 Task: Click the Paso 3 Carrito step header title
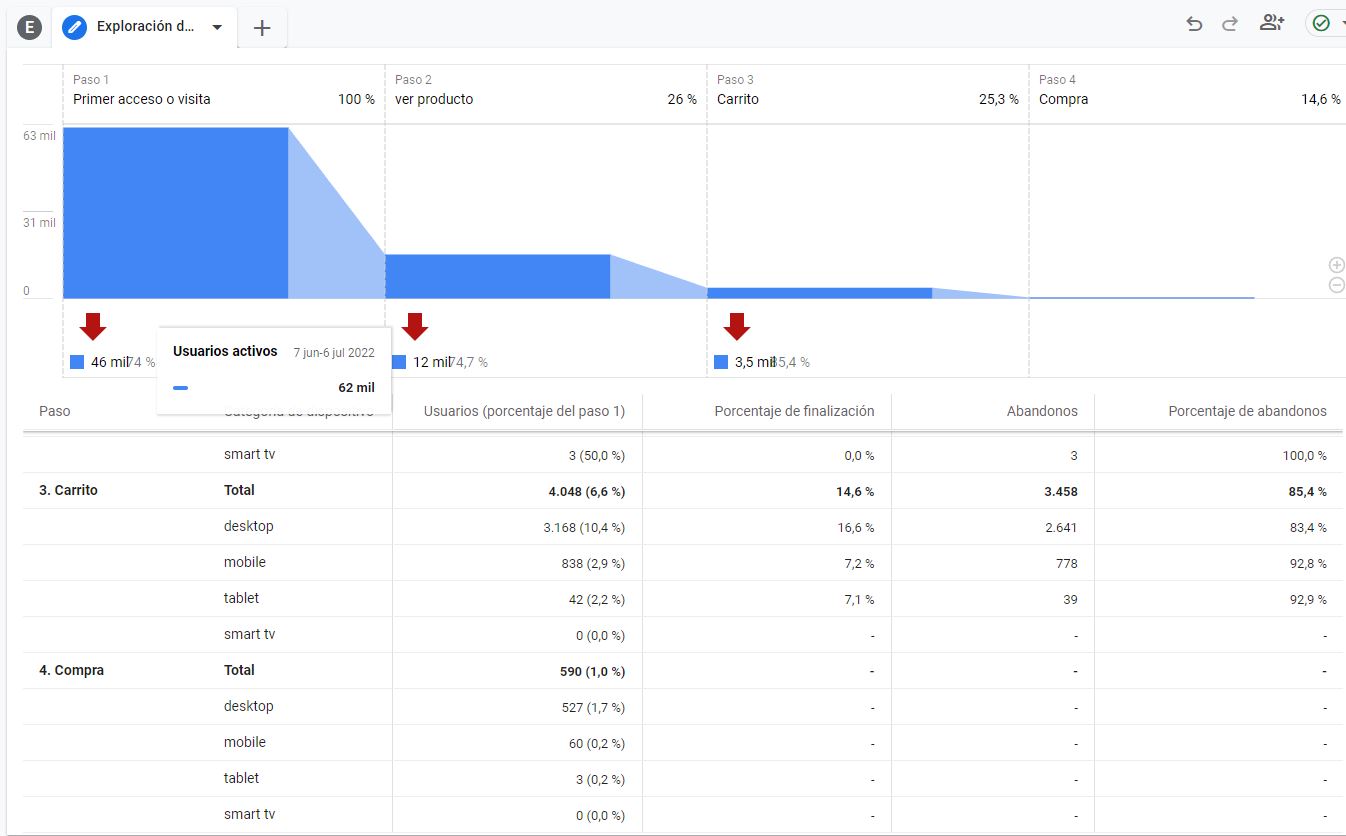[x=738, y=99]
